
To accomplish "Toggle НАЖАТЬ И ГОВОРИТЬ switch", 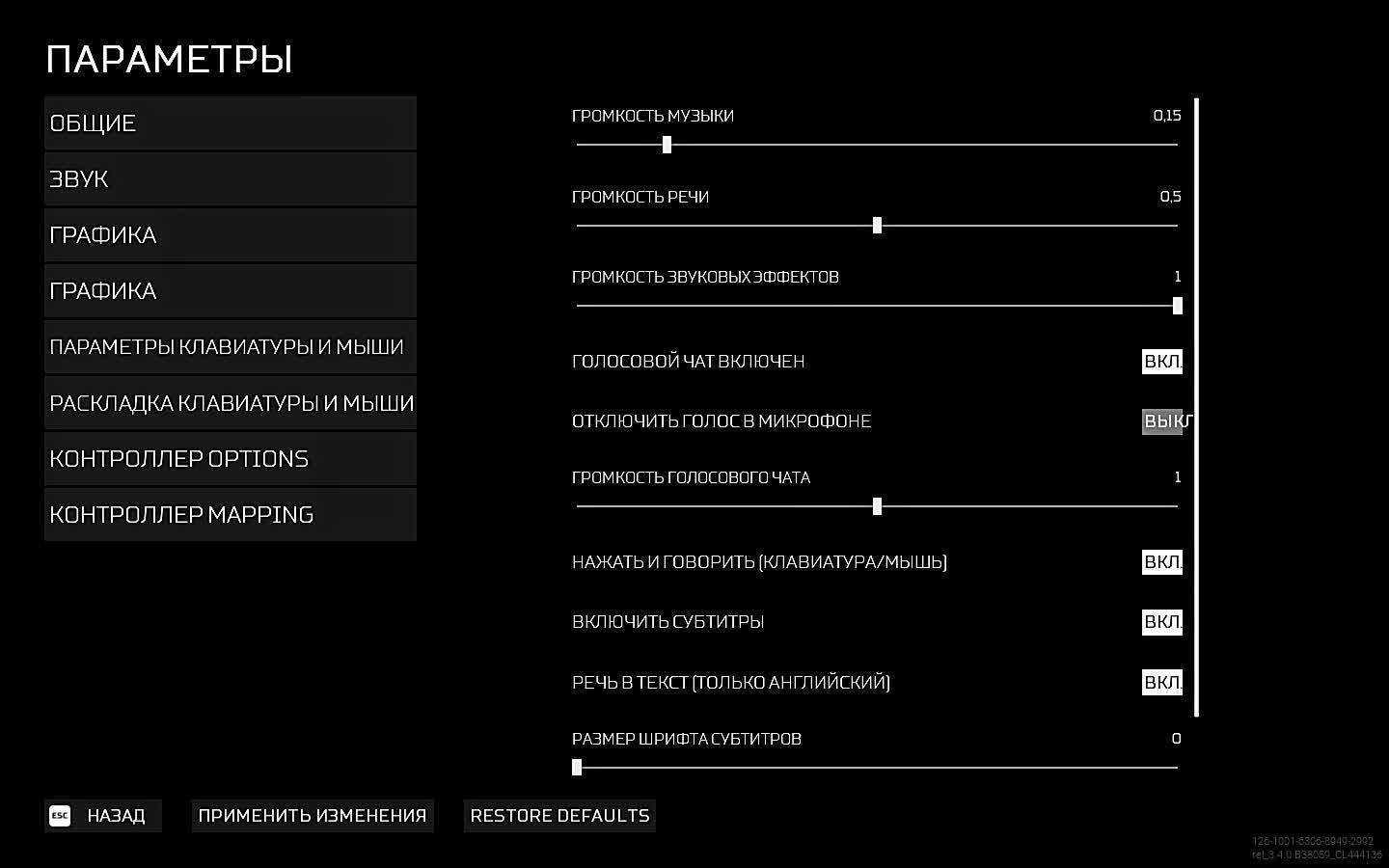I will 1161,562.
